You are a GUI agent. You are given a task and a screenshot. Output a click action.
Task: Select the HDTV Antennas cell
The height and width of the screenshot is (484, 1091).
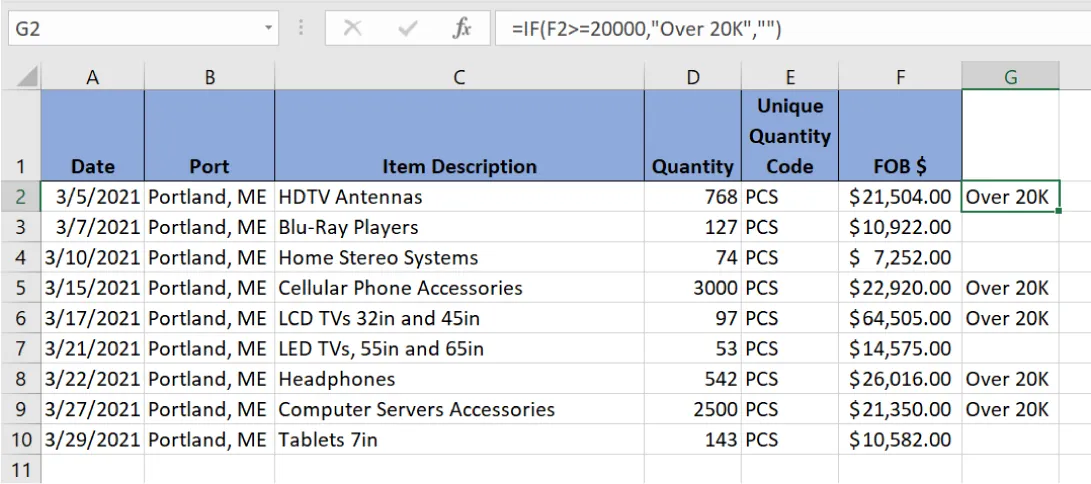pyautogui.click(x=459, y=197)
